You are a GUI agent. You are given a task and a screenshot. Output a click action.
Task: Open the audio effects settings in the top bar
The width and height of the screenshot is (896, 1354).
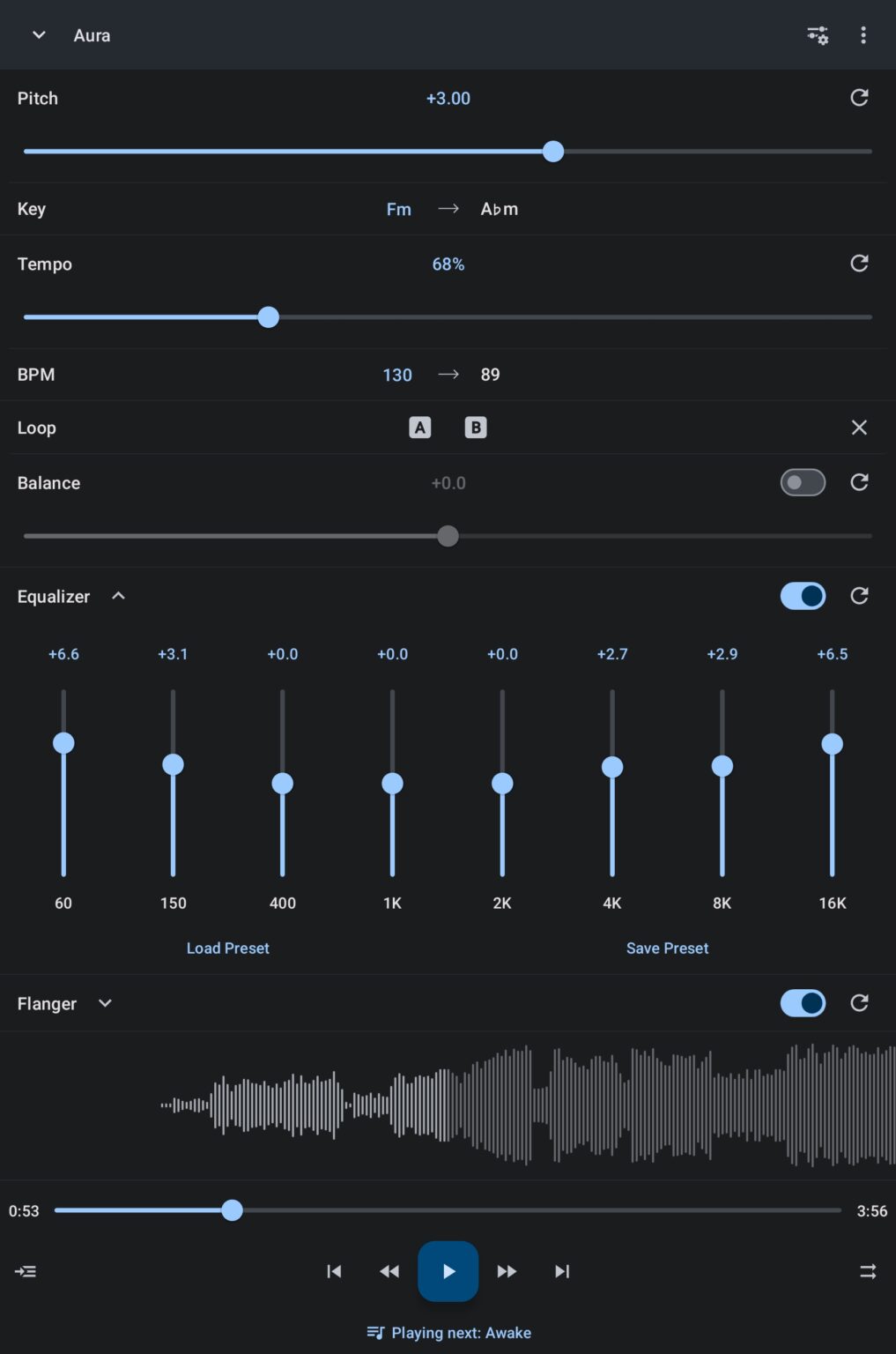click(x=816, y=35)
